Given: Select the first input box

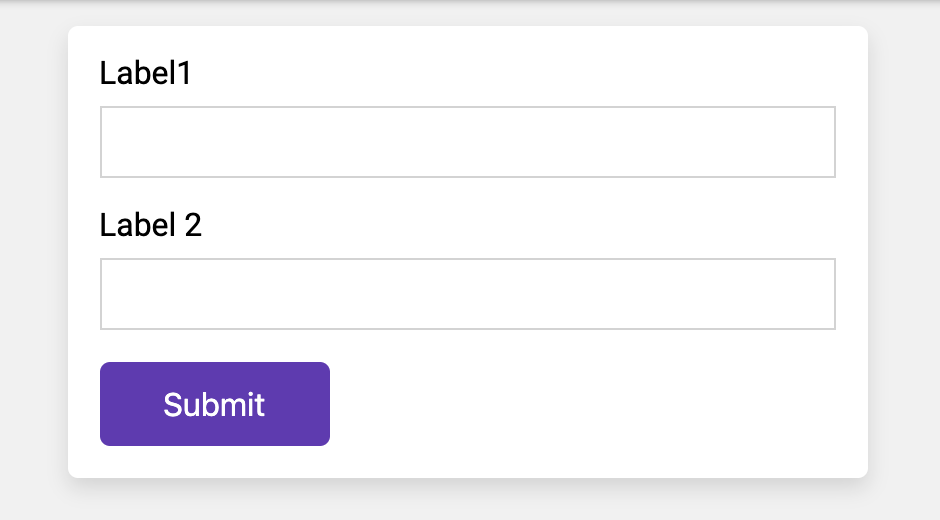Looking at the screenshot, I should point(467,142).
